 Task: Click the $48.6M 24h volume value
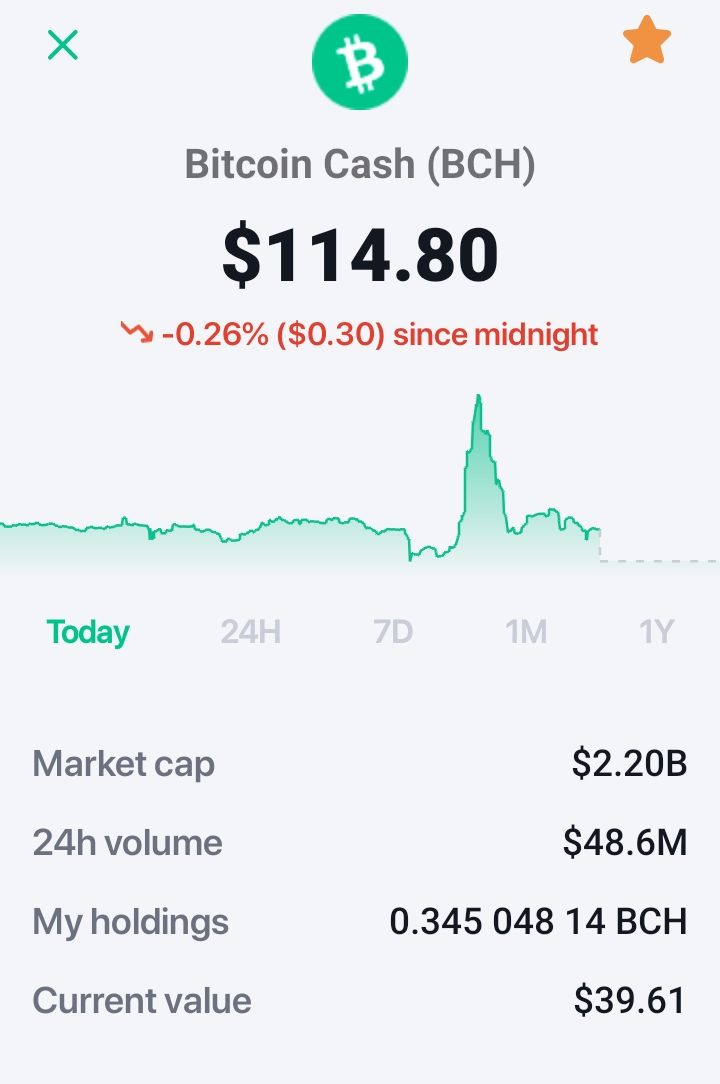(x=625, y=843)
